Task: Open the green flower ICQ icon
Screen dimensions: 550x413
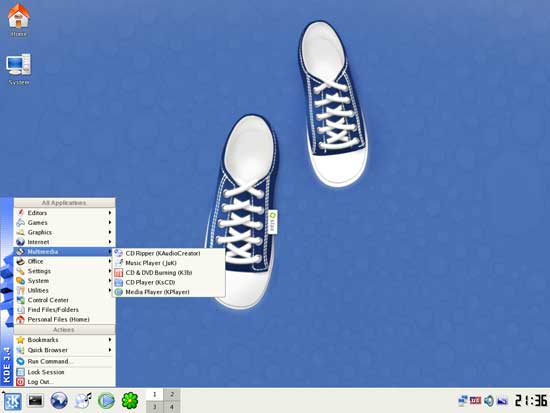Action: tap(130, 400)
